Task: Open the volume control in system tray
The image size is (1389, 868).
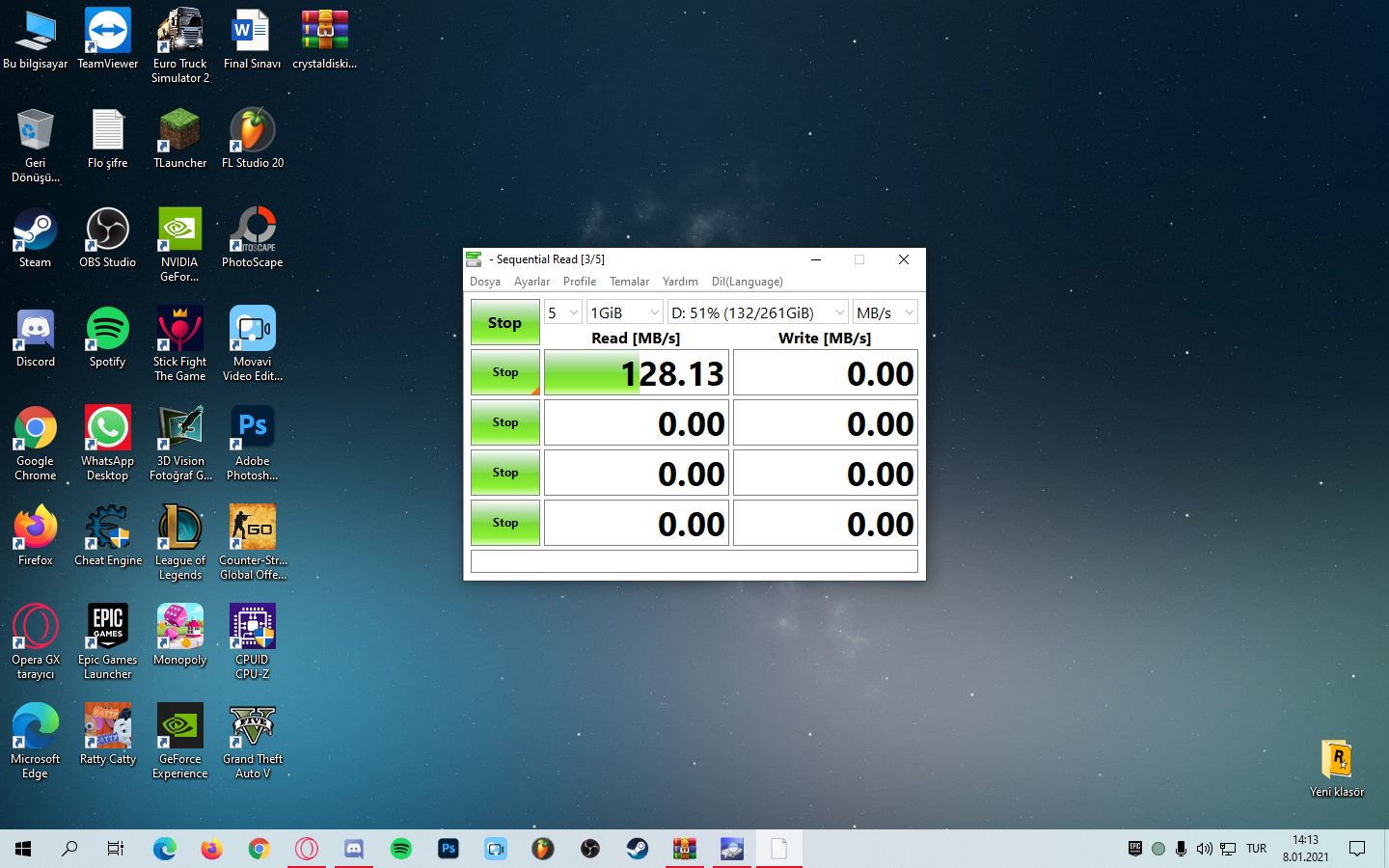Action: click(x=1204, y=849)
